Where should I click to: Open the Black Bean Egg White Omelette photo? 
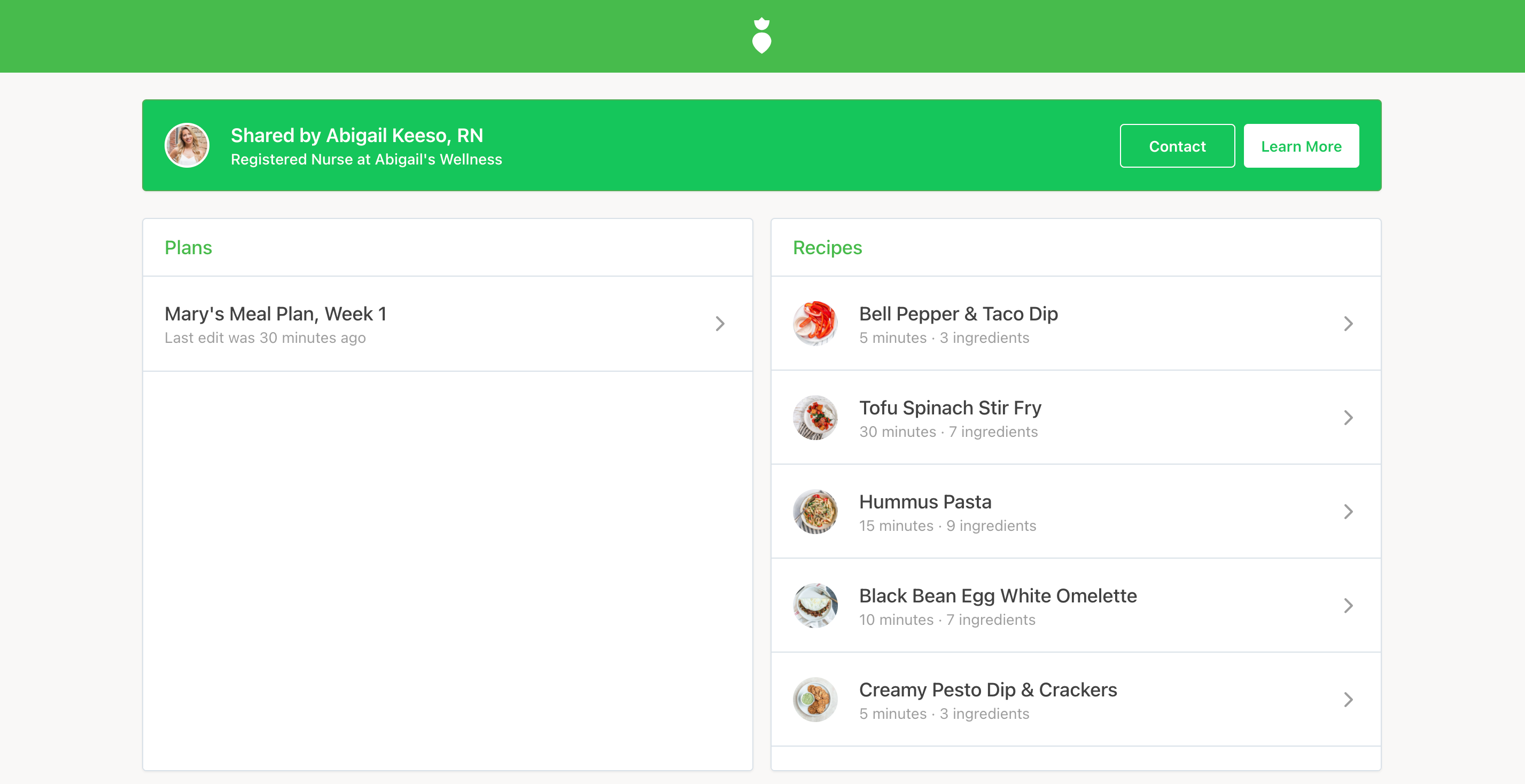pyautogui.click(x=815, y=606)
